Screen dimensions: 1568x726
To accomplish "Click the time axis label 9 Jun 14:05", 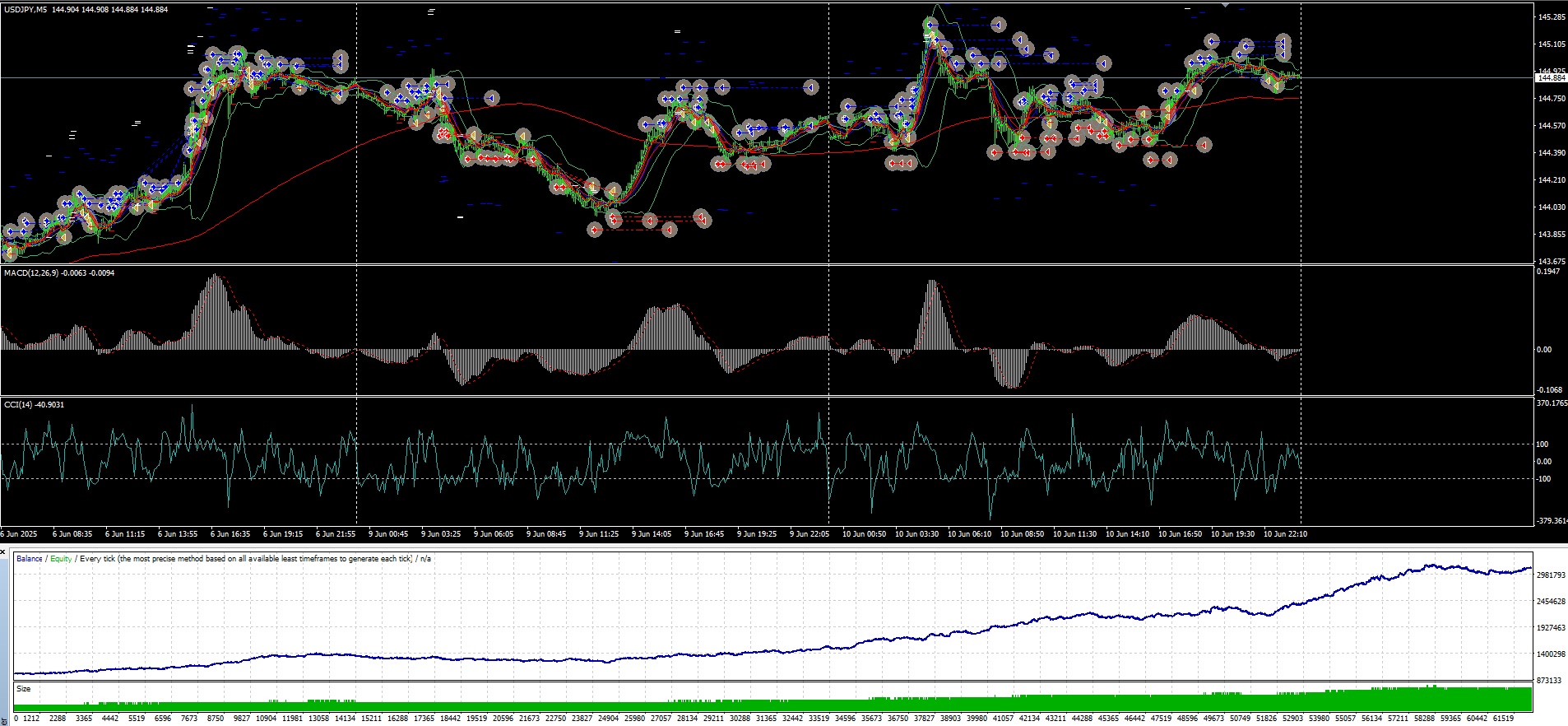I will 652,534.
